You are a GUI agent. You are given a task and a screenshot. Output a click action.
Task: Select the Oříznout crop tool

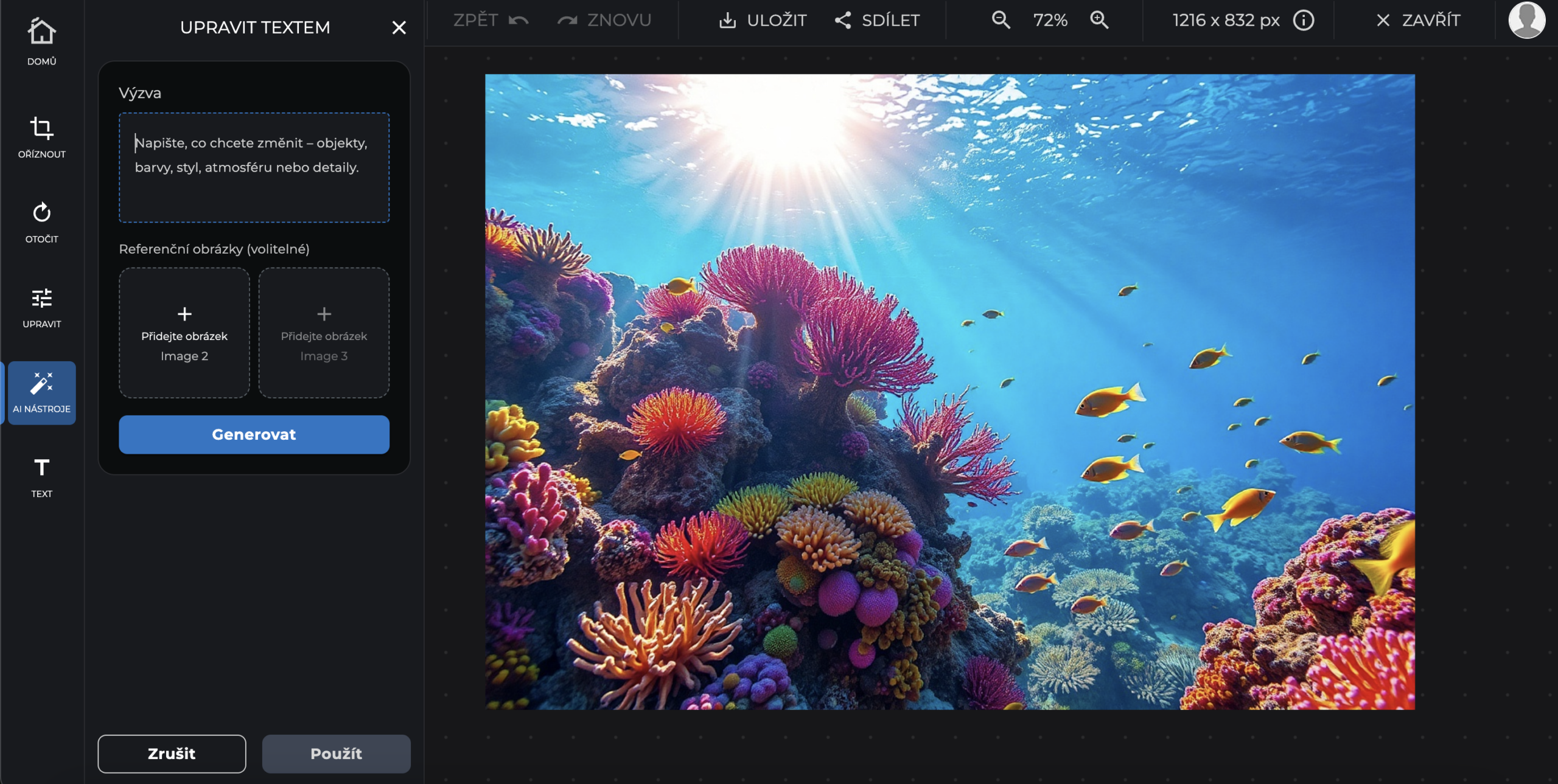pos(41,137)
